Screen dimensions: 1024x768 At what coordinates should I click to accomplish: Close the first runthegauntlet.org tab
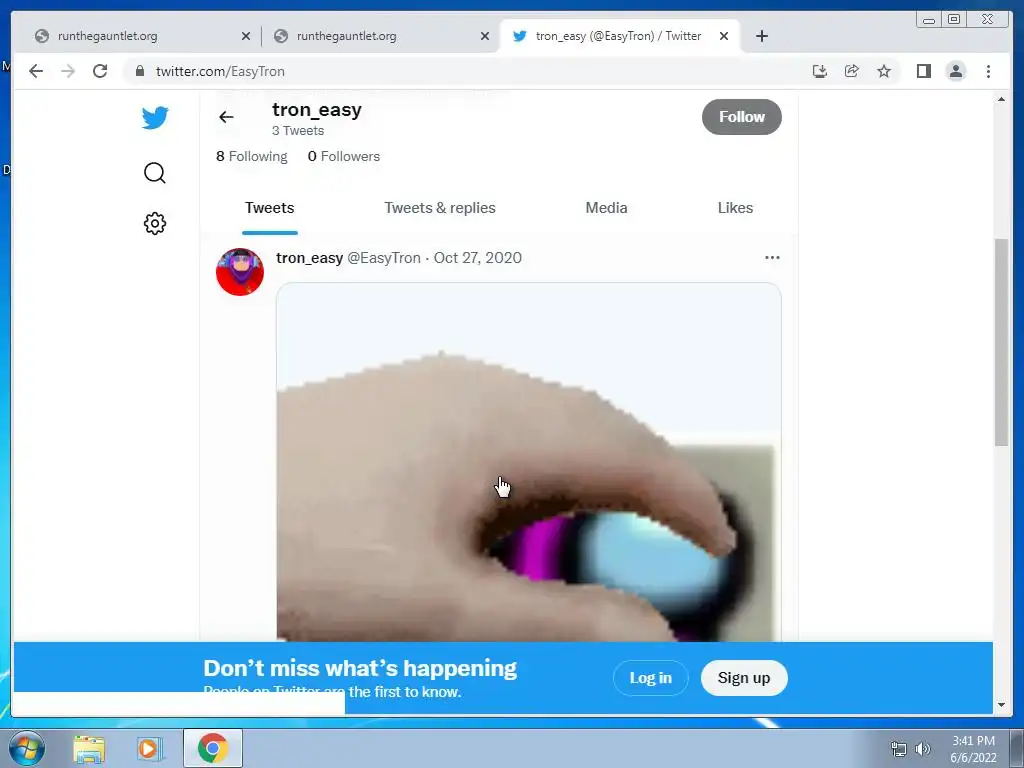(246, 37)
